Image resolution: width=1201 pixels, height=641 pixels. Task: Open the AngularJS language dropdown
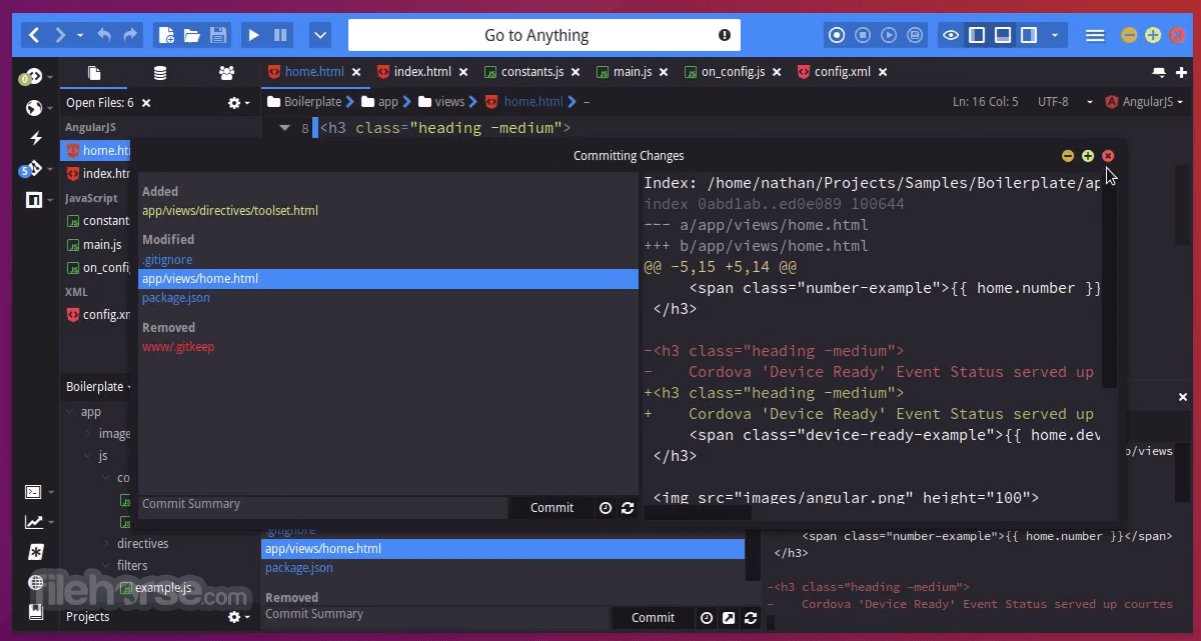coord(1145,102)
